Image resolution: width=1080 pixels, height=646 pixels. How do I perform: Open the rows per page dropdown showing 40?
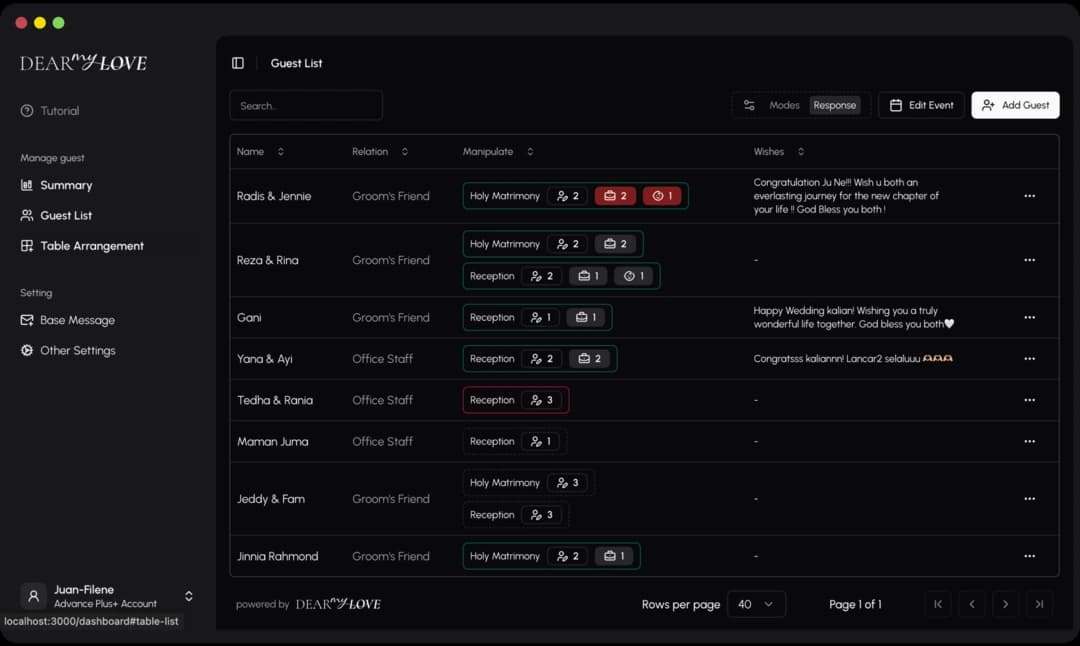(757, 604)
